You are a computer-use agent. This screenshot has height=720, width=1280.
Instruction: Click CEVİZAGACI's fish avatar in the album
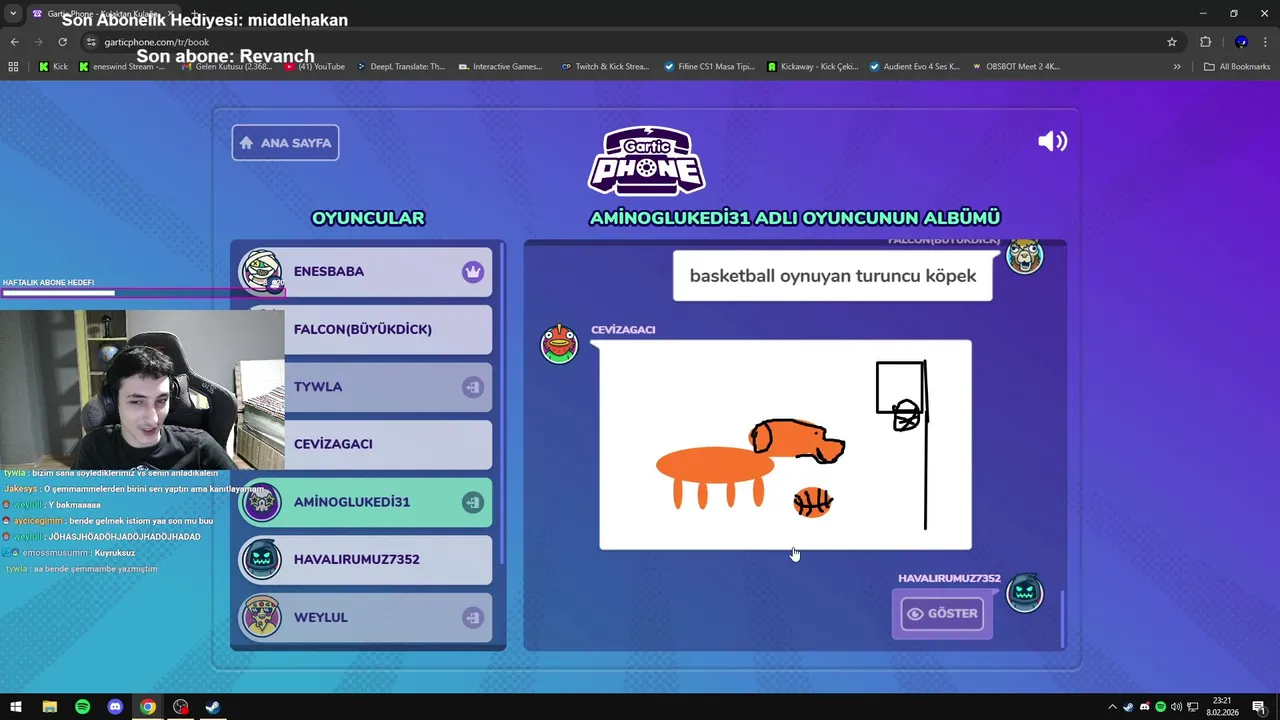click(x=559, y=344)
